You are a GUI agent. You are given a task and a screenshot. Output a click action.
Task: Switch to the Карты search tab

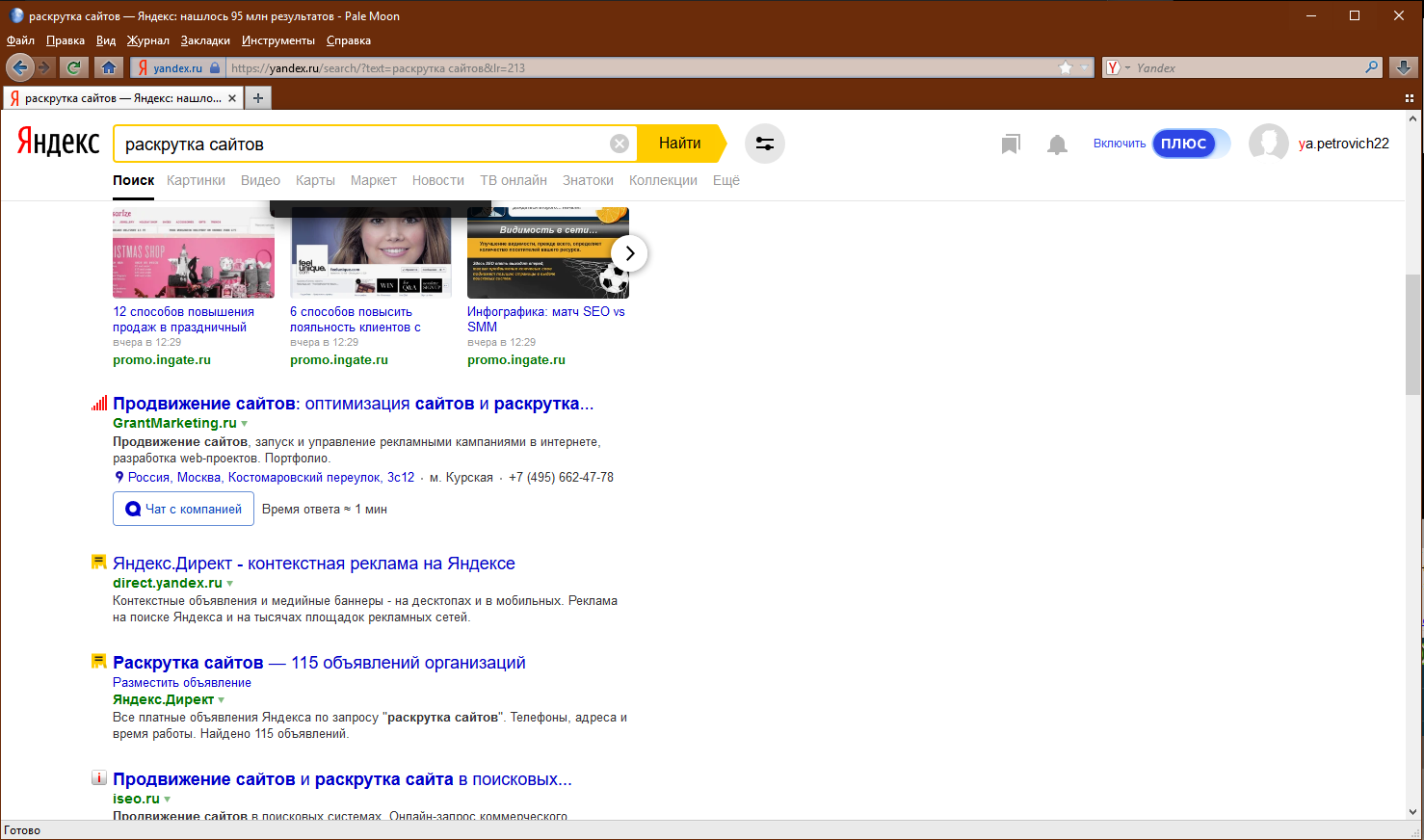click(x=315, y=180)
